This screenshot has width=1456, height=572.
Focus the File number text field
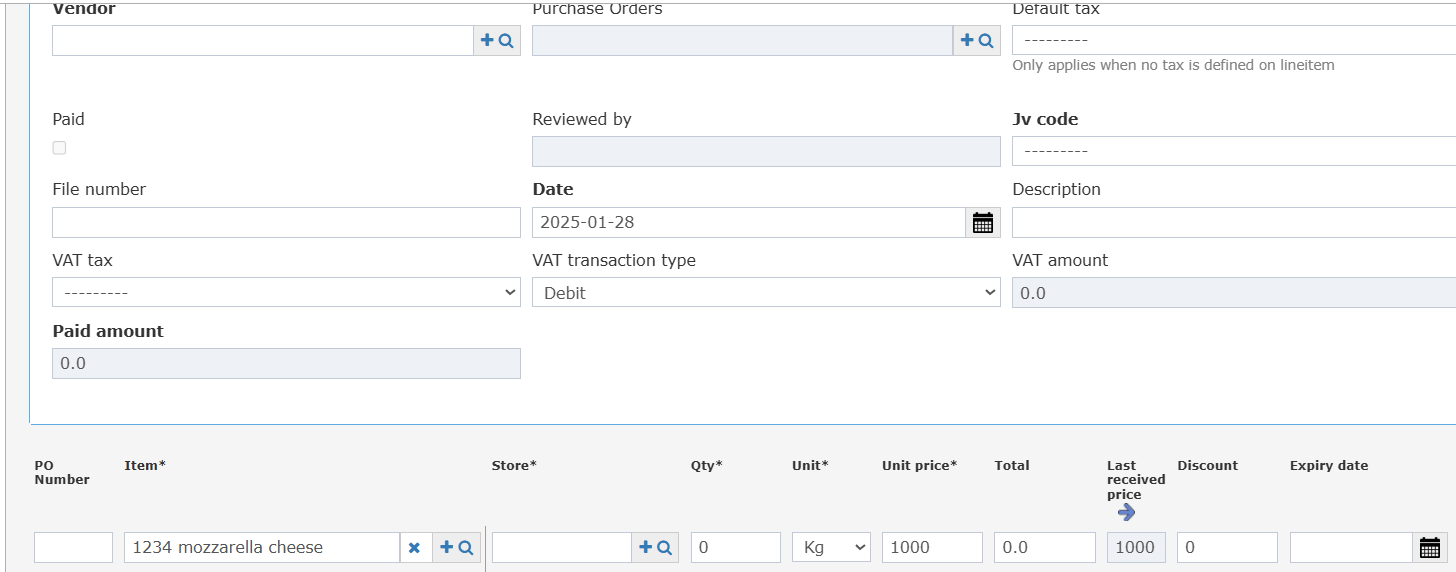286,223
